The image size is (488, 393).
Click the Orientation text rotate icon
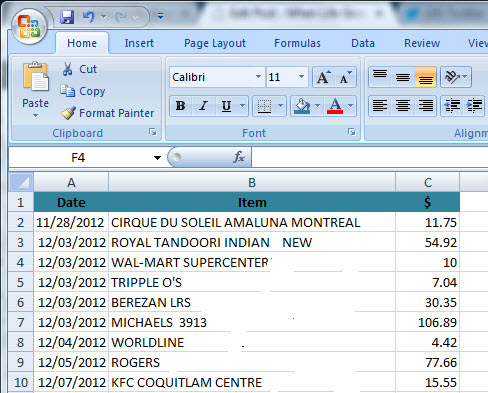[452, 77]
